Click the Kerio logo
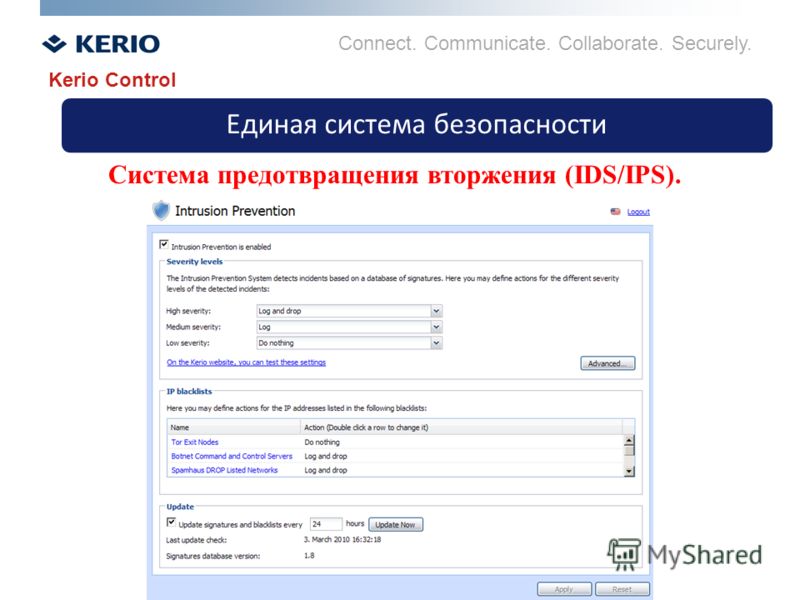Screen dimensions: 800x600 click(x=101, y=44)
